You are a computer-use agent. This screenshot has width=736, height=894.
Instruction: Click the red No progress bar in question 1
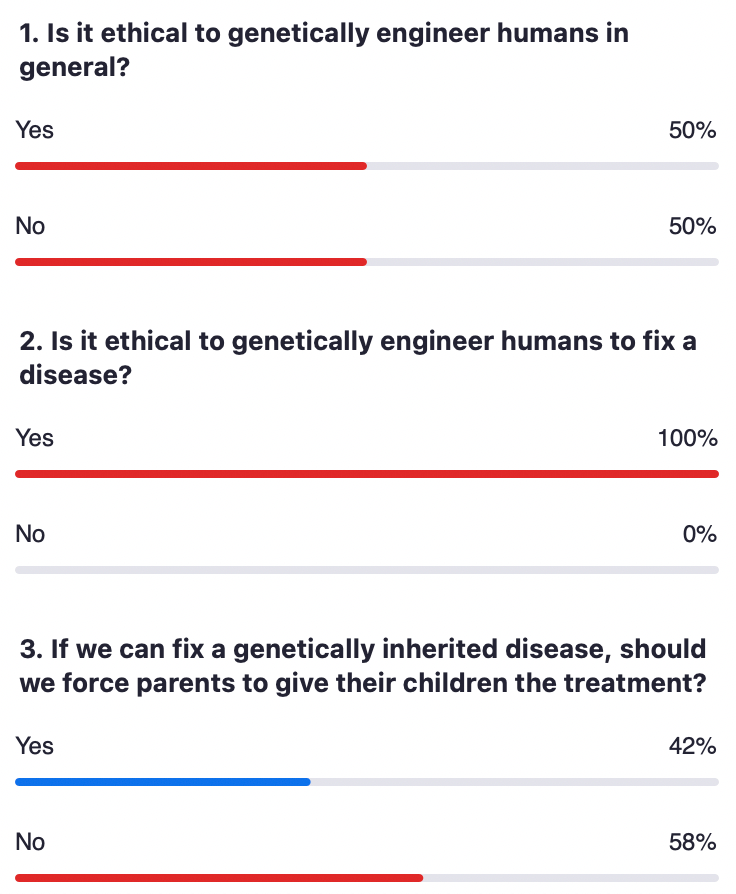[190, 262]
